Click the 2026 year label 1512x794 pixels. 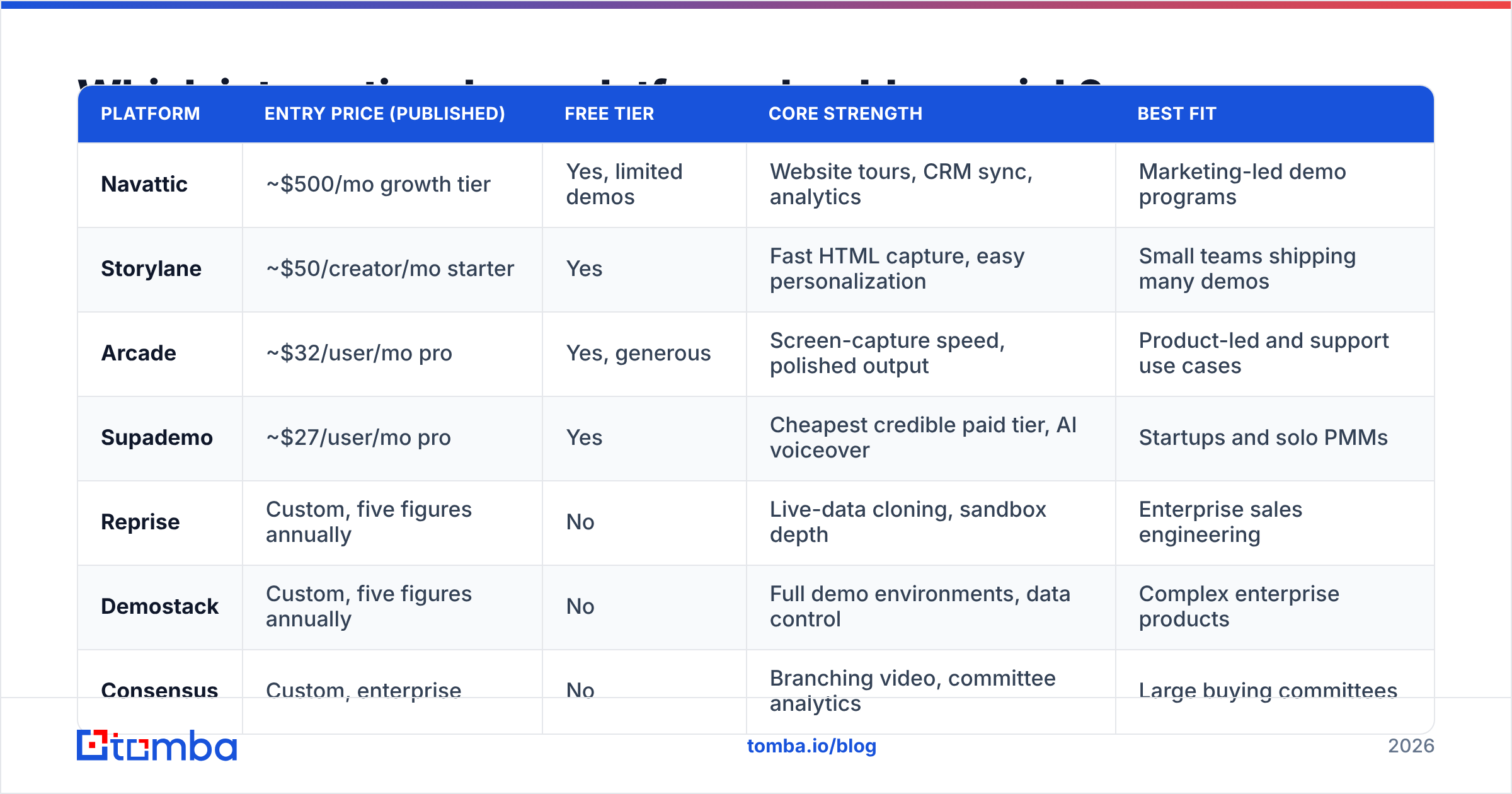1411,746
